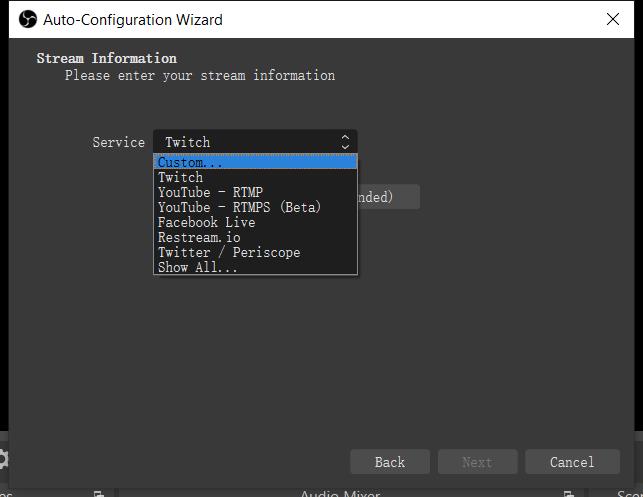The width and height of the screenshot is (643, 497).
Task: Click the Audio Mixer panel title
Action: pos(338,493)
